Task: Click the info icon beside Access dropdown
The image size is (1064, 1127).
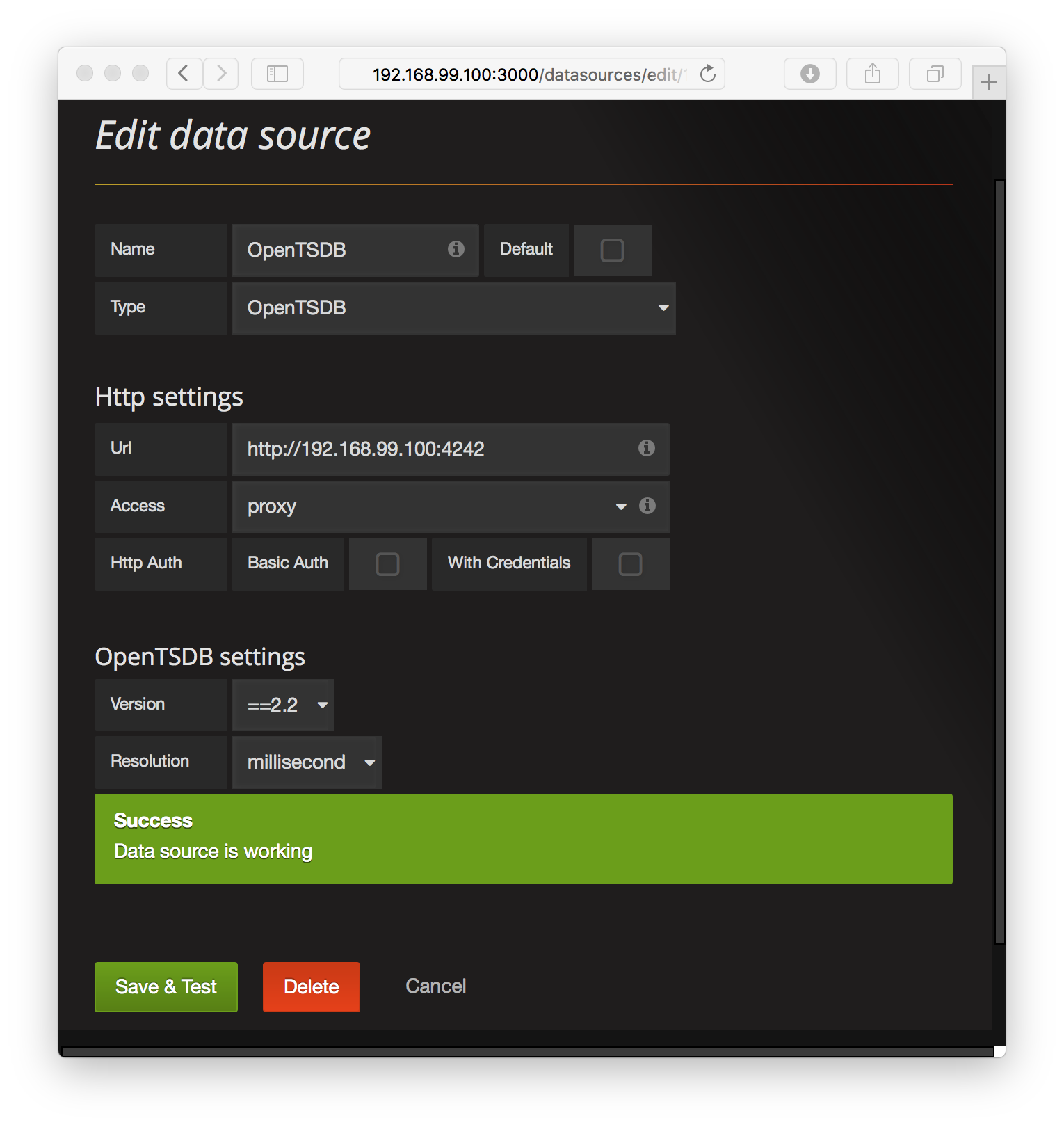Action: point(647,506)
